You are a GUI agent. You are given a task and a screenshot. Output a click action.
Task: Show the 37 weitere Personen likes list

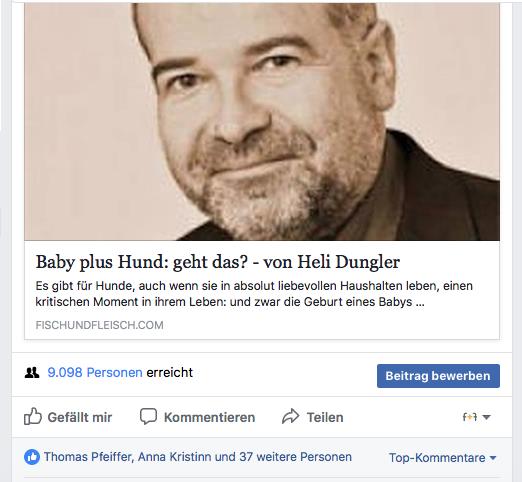[296, 457]
